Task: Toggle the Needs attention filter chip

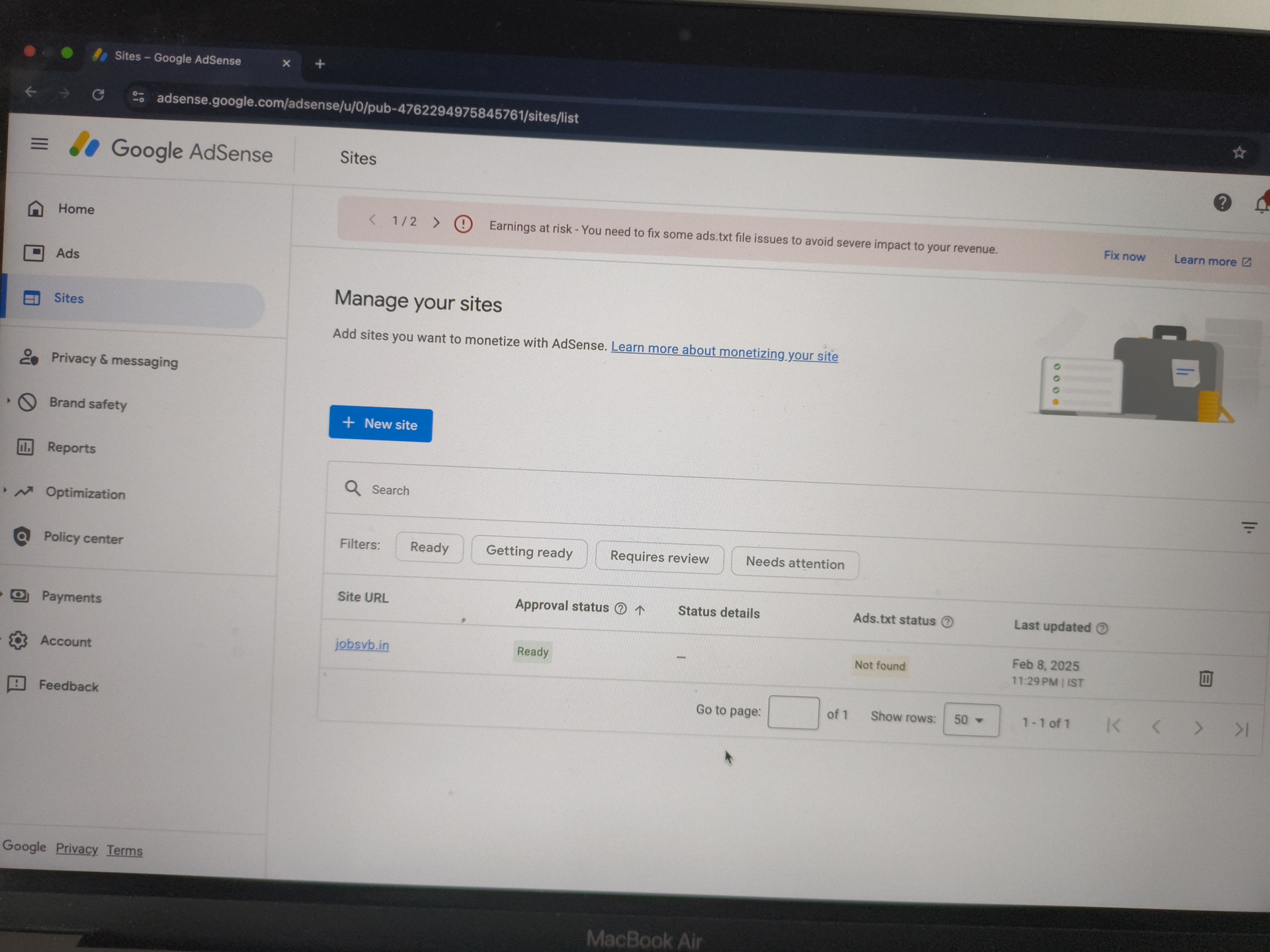Action: [795, 563]
